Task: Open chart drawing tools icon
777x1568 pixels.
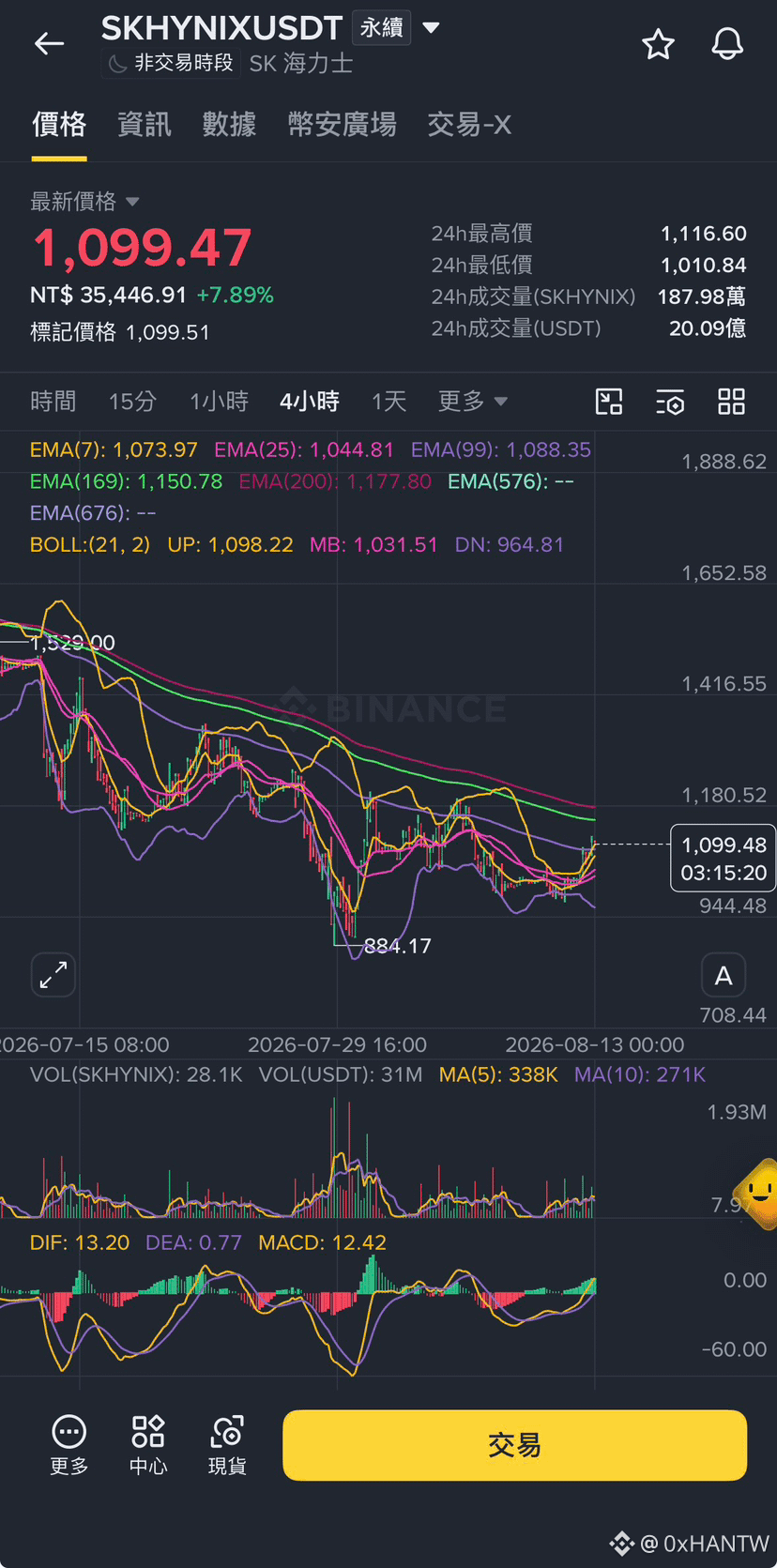Action: [609, 402]
